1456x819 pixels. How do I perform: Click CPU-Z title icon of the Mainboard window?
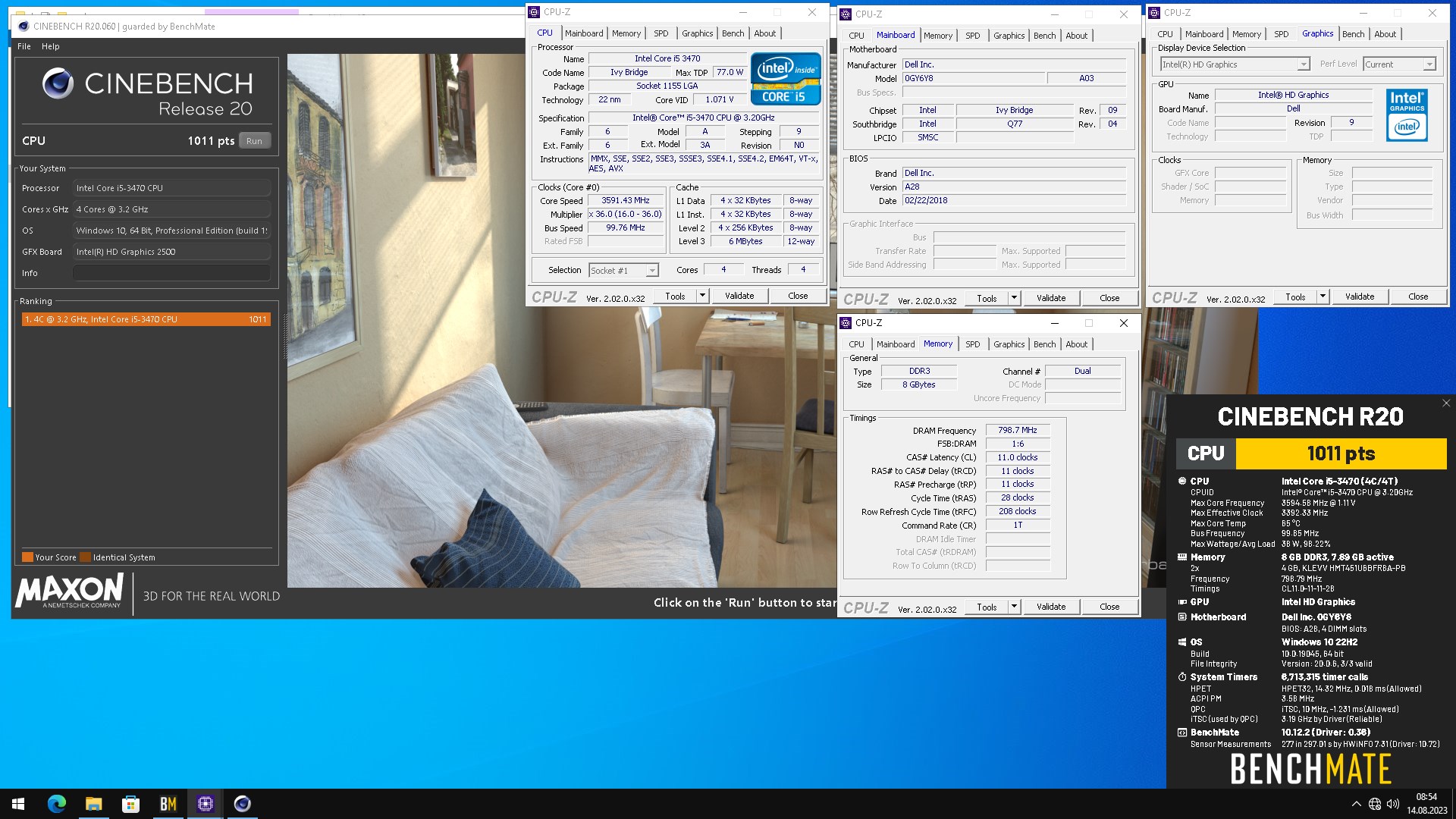846,14
